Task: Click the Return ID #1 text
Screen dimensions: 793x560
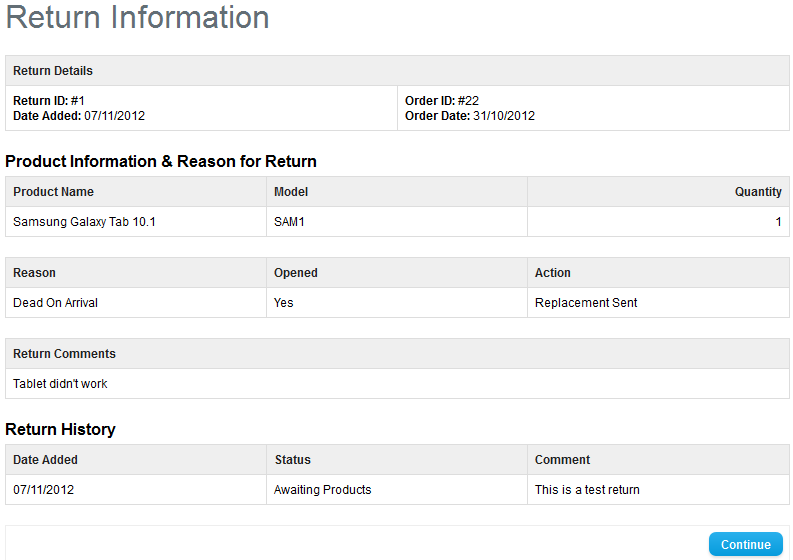Action: click(49, 101)
